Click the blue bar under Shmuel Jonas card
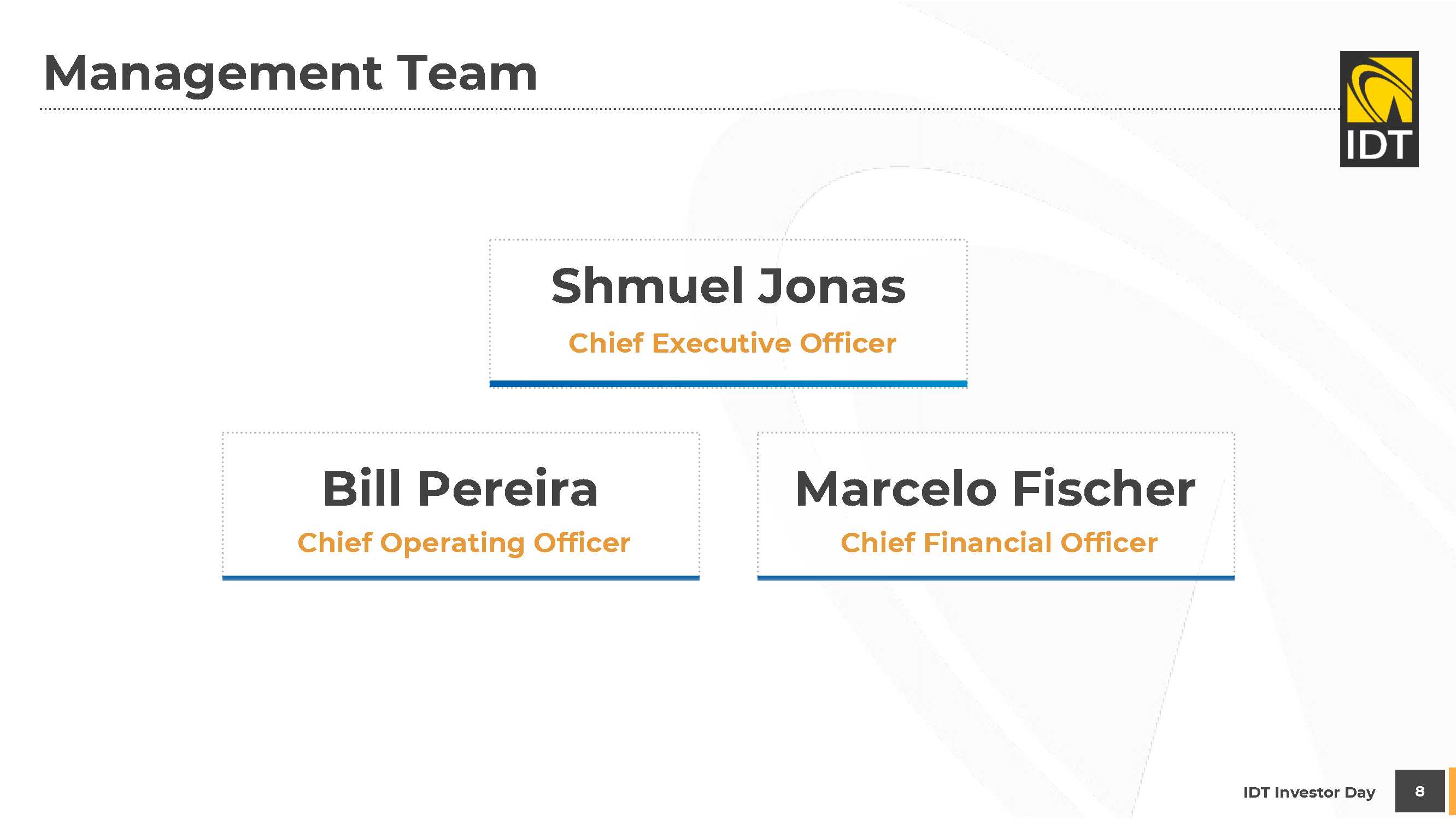This screenshot has width=1456, height=820. tap(728, 384)
